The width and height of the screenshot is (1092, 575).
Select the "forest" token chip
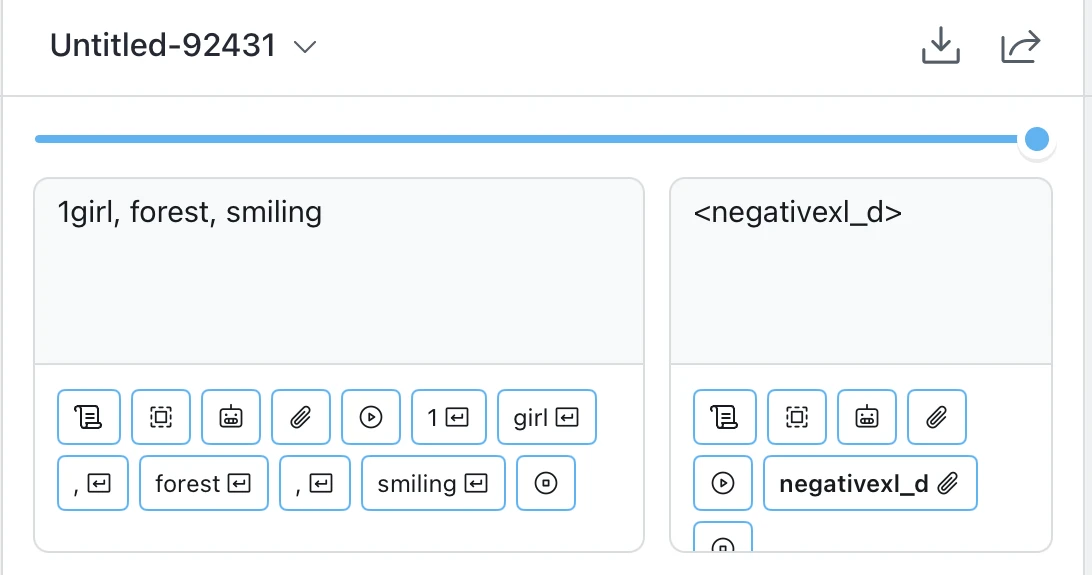[x=204, y=484]
